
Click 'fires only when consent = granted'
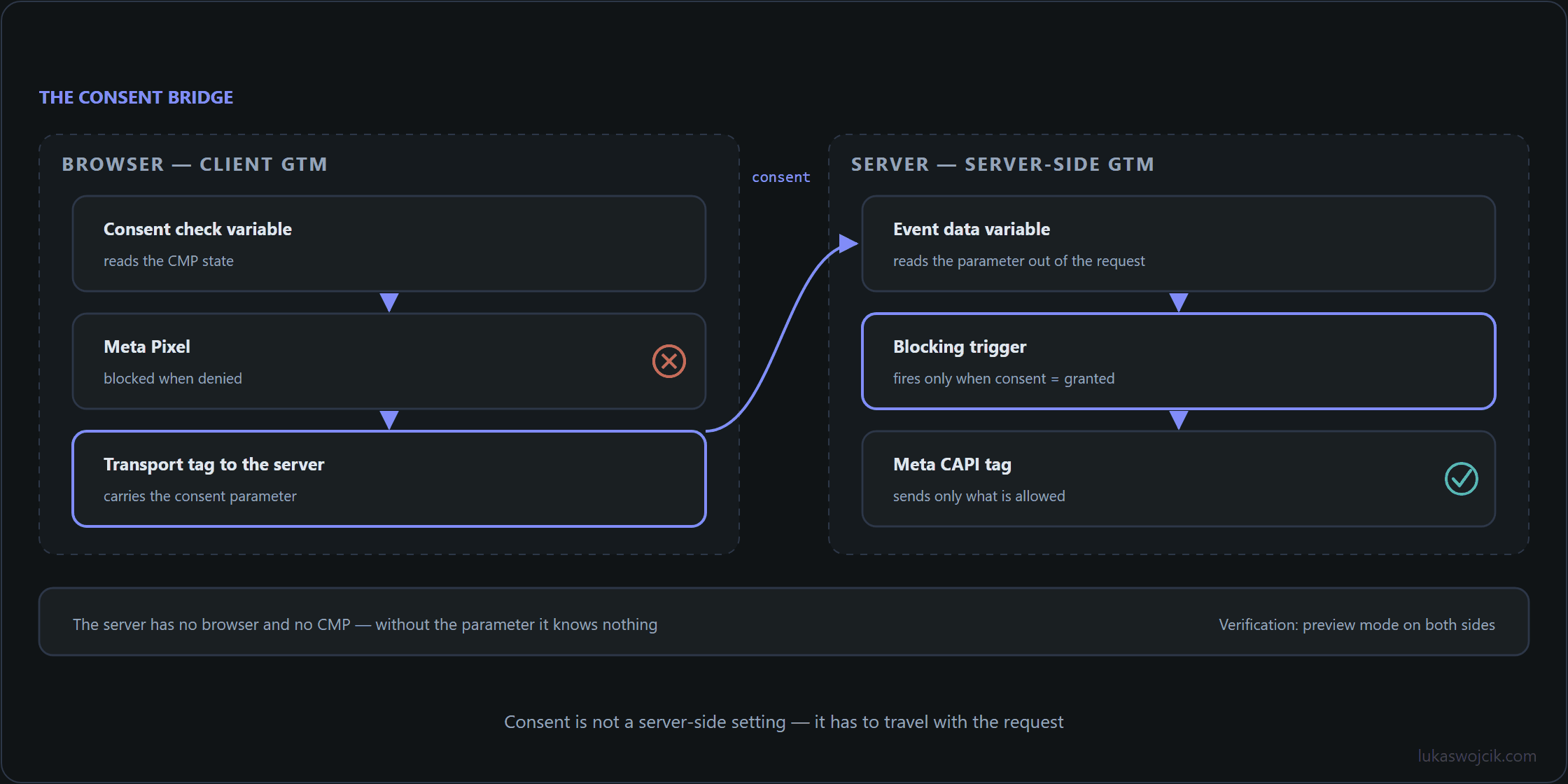coord(1004,379)
